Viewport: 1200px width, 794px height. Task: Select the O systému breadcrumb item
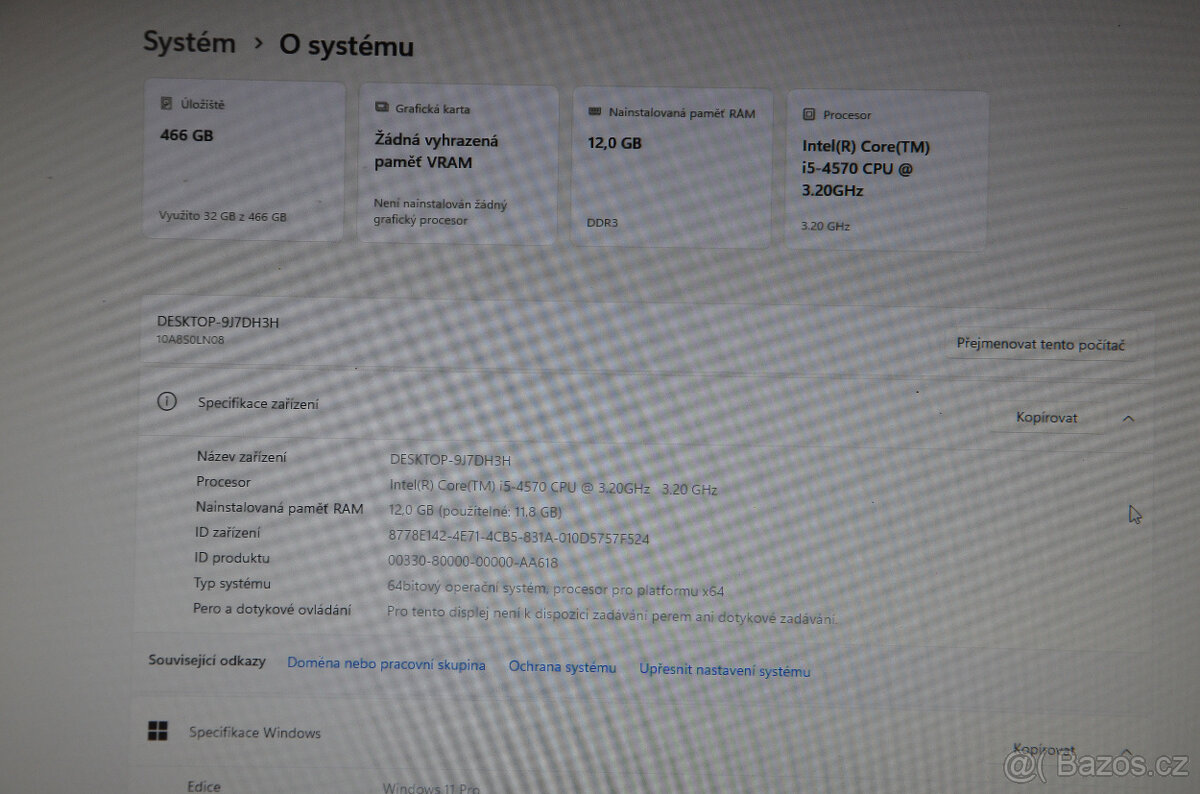346,46
